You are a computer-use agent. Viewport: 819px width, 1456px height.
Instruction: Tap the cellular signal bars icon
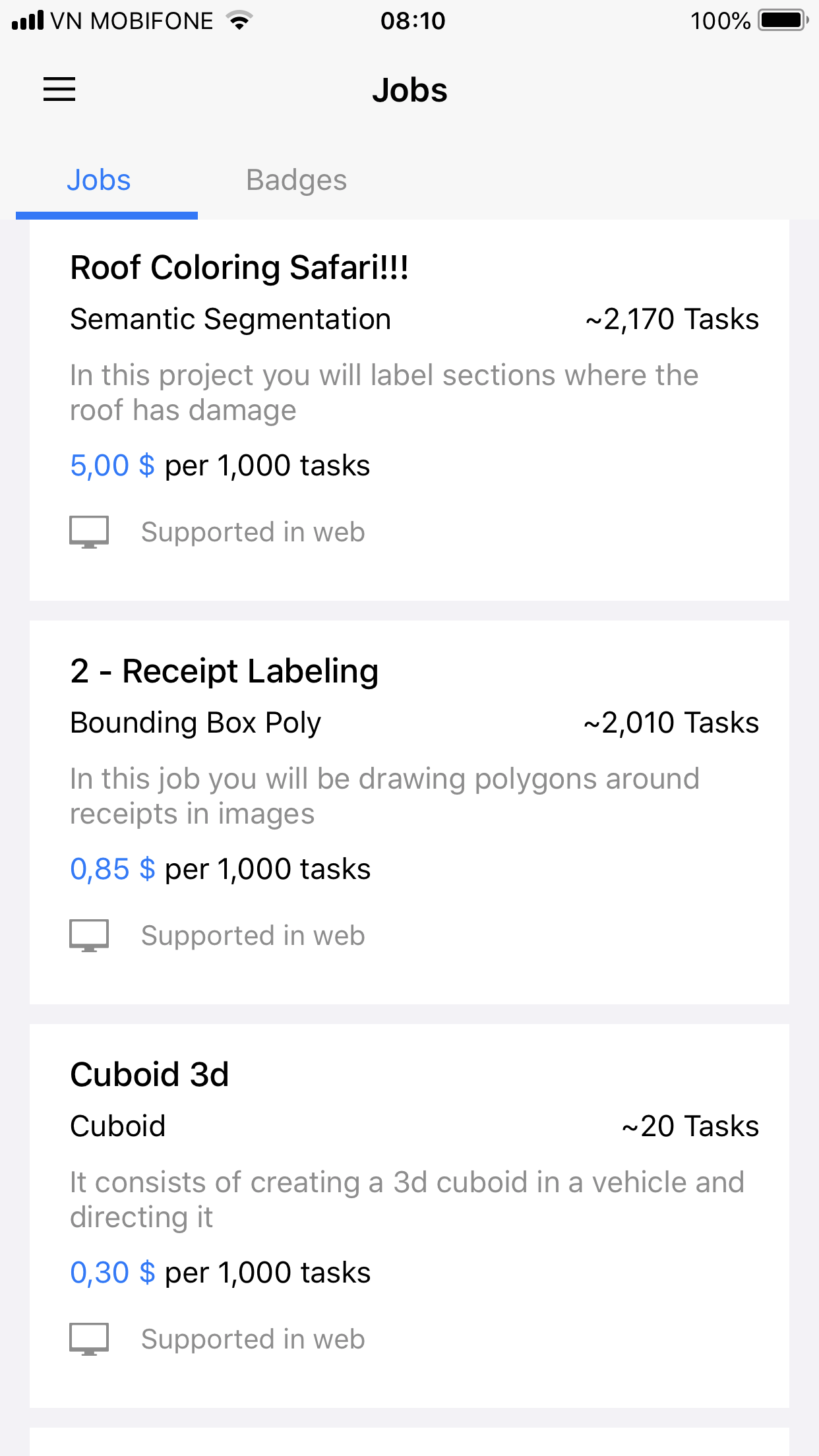28,20
